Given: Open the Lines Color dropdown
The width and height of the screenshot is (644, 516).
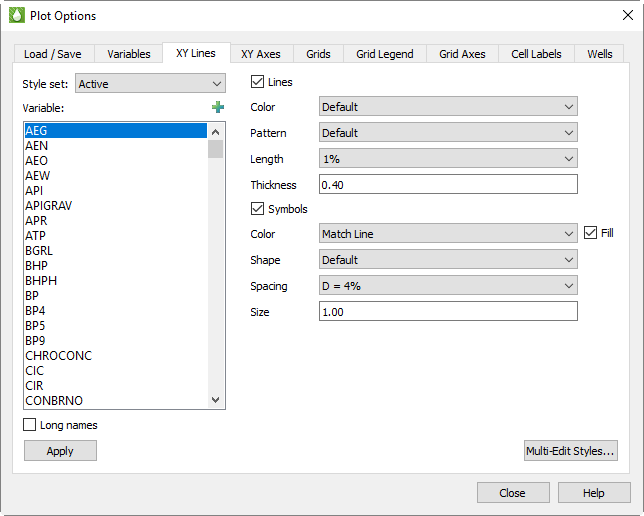Looking at the screenshot, I should click(448, 106).
